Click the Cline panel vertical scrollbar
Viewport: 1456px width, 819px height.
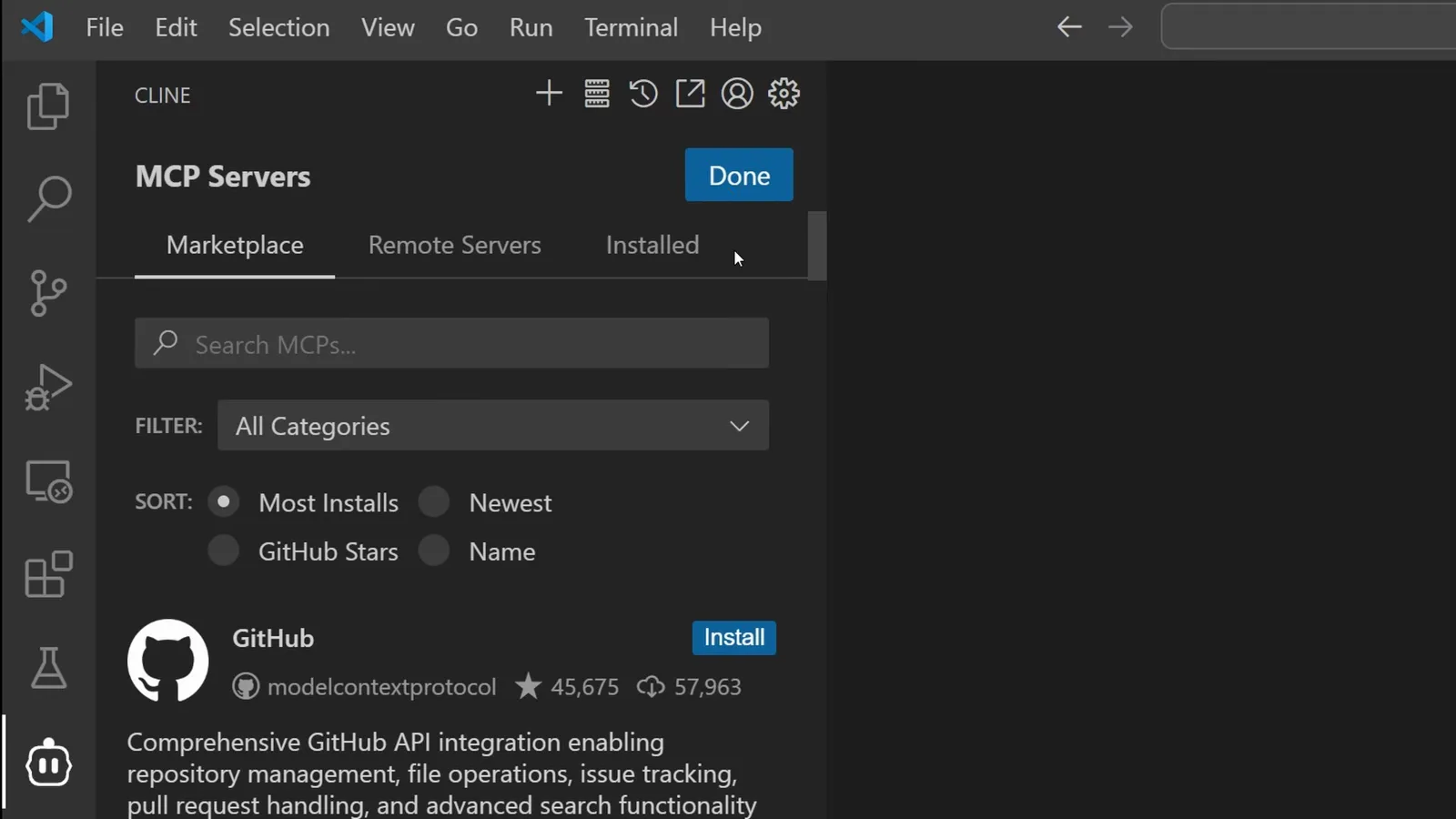pos(817,246)
